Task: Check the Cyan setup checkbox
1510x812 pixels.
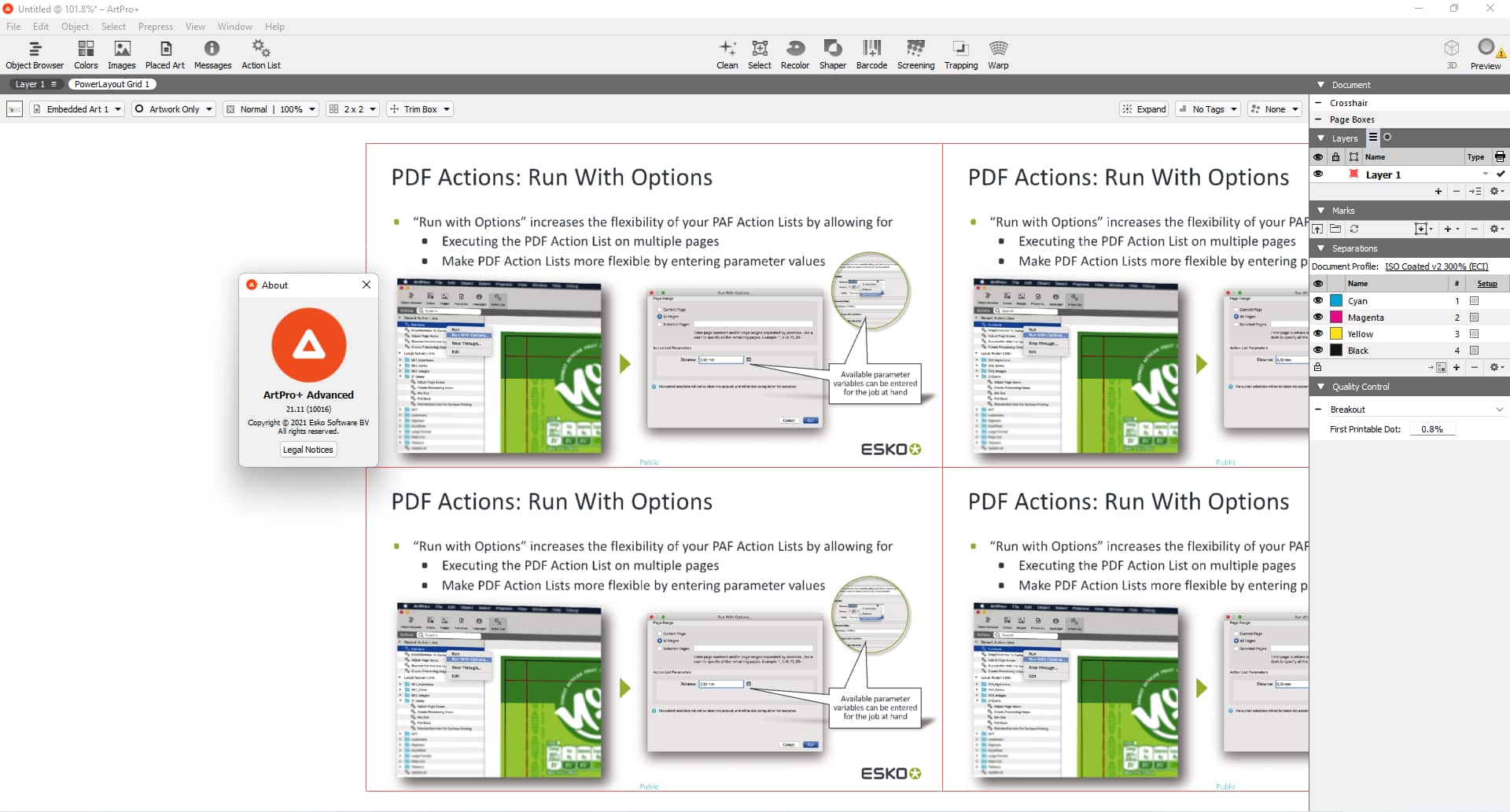Action: (x=1475, y=300)
